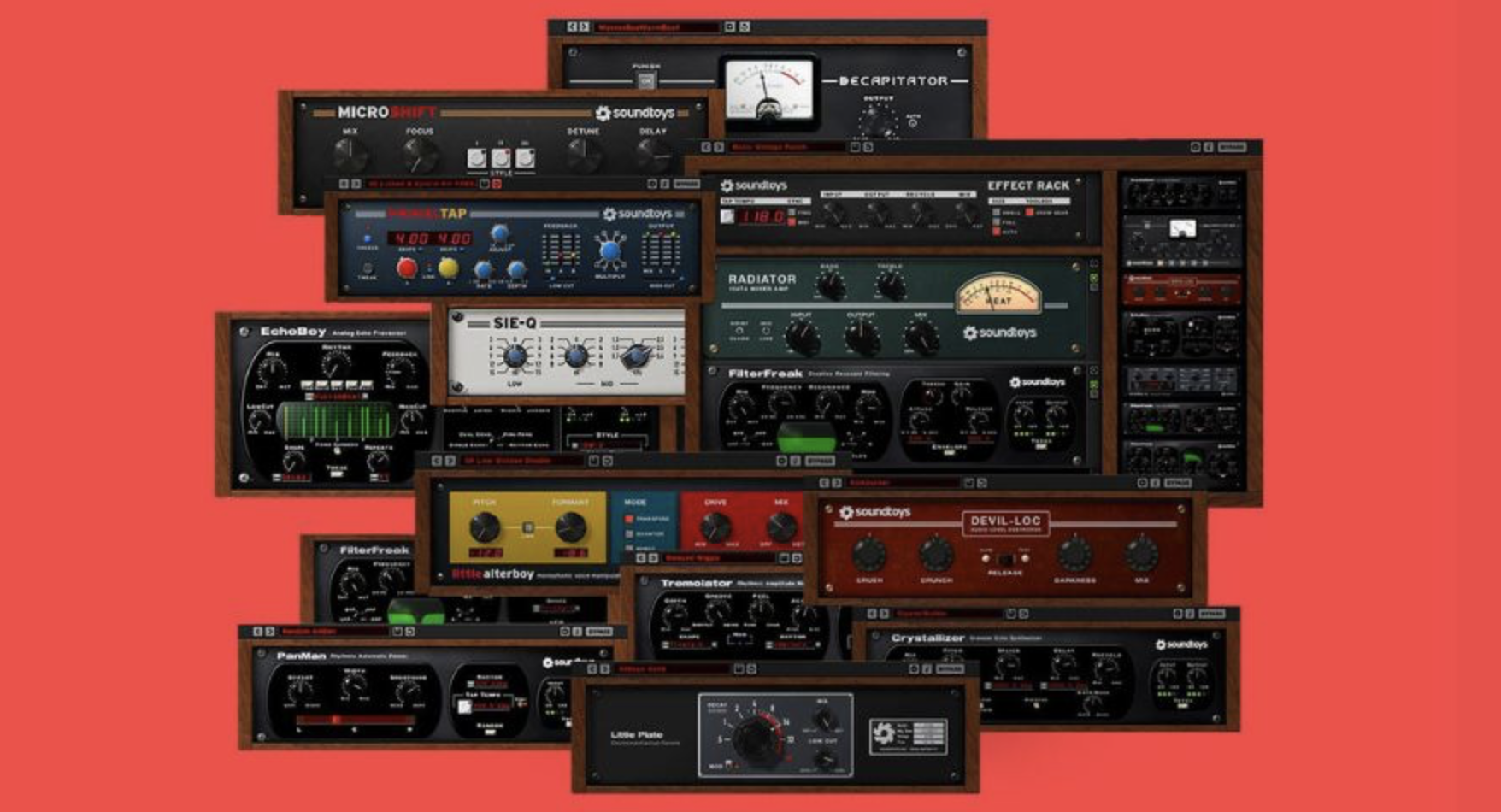
Task: Click the Link icon between Pitch and Formant
Action: pos(528,528)
